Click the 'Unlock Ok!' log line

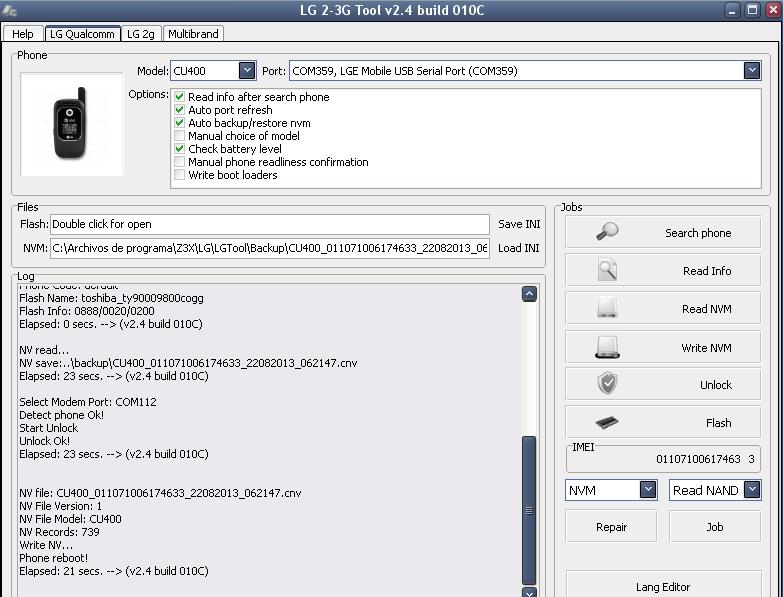pos(44,441)
